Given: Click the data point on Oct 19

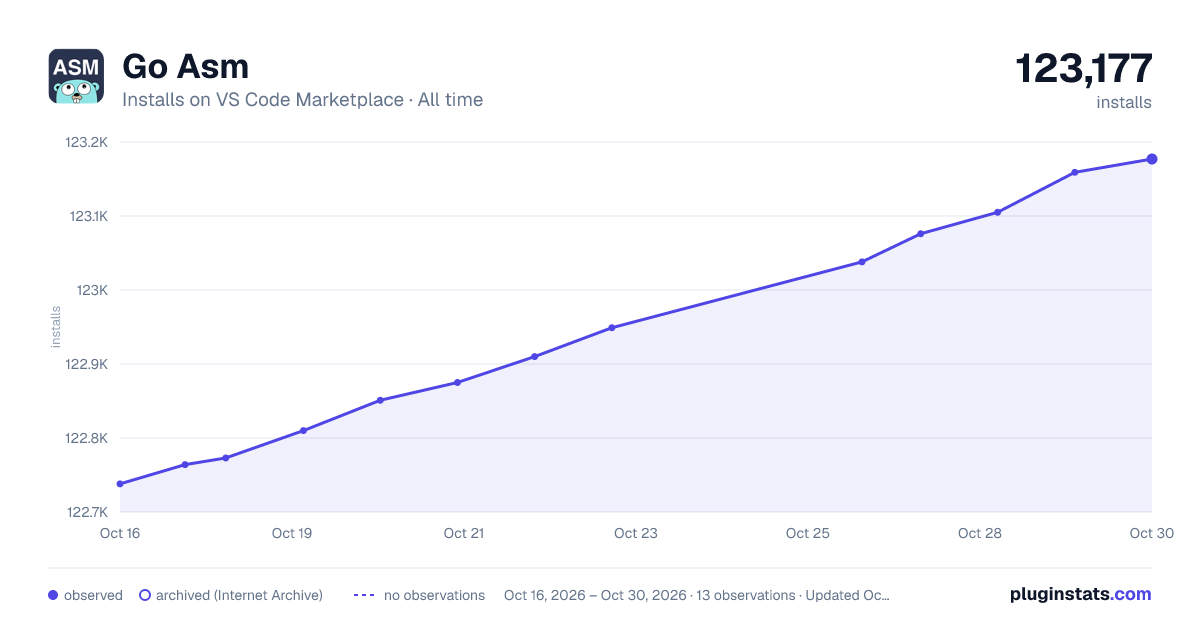Looking at the screenshot, I should point(303,431).
